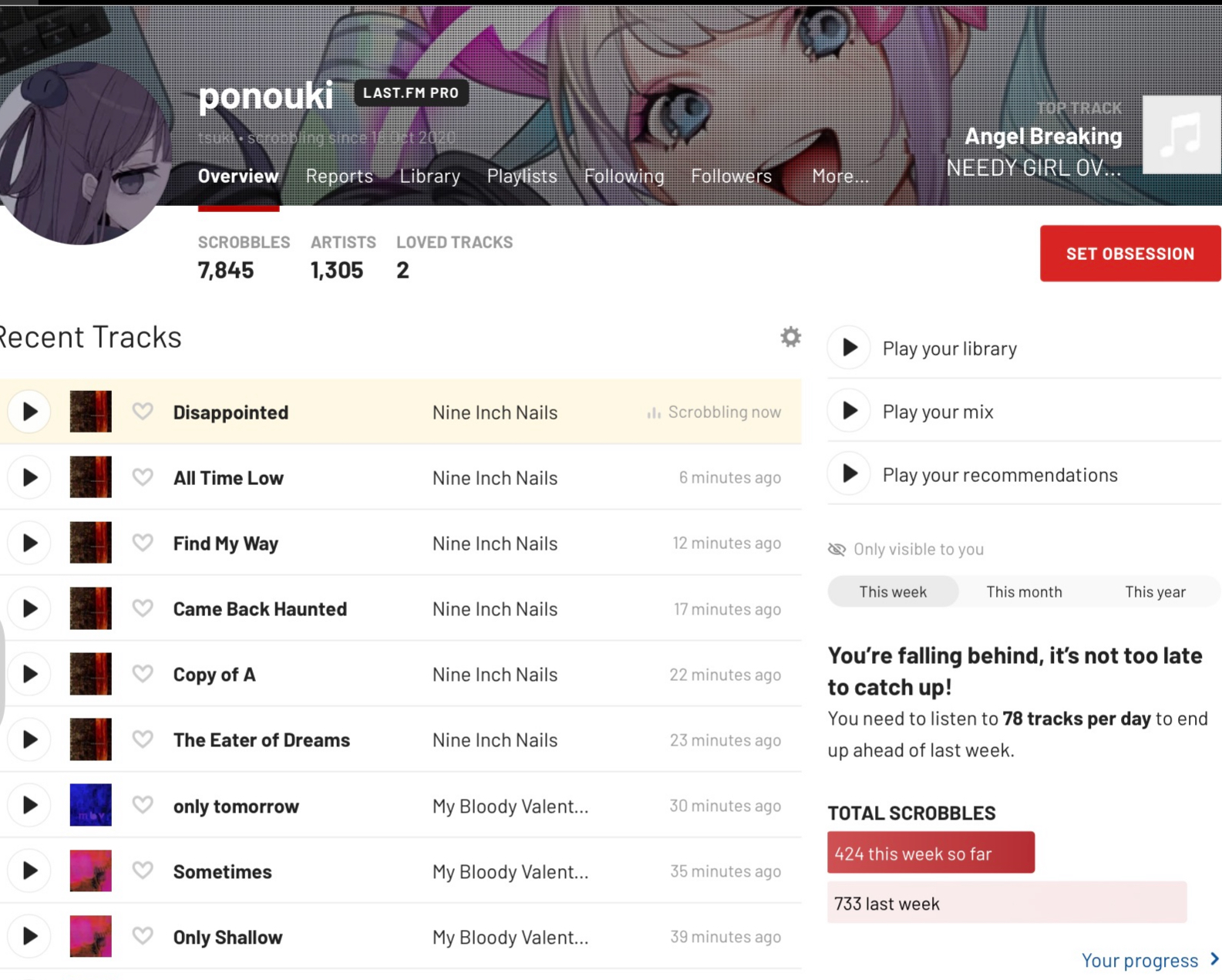Click the scrobbling-now equalizer icon

[654, 413]
